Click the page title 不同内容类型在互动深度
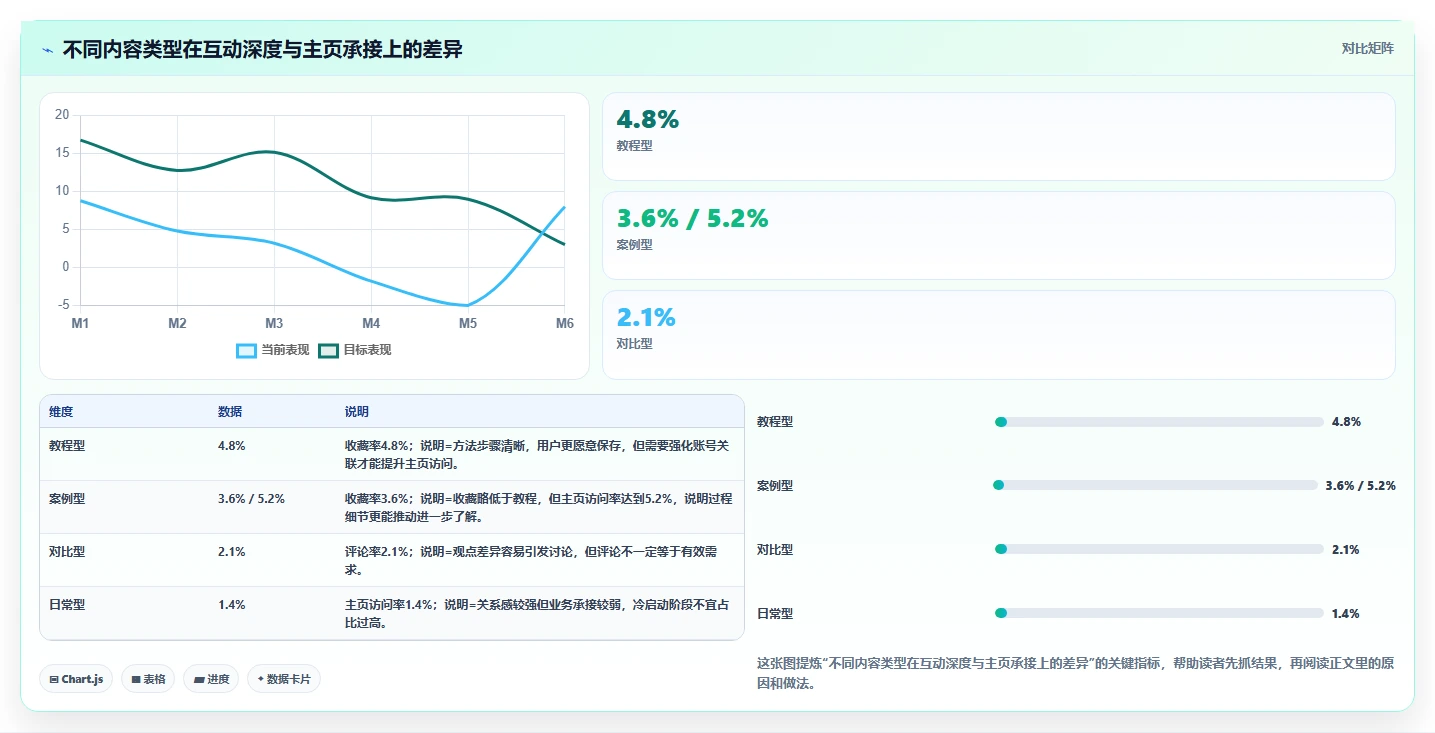 click(262, 49)
